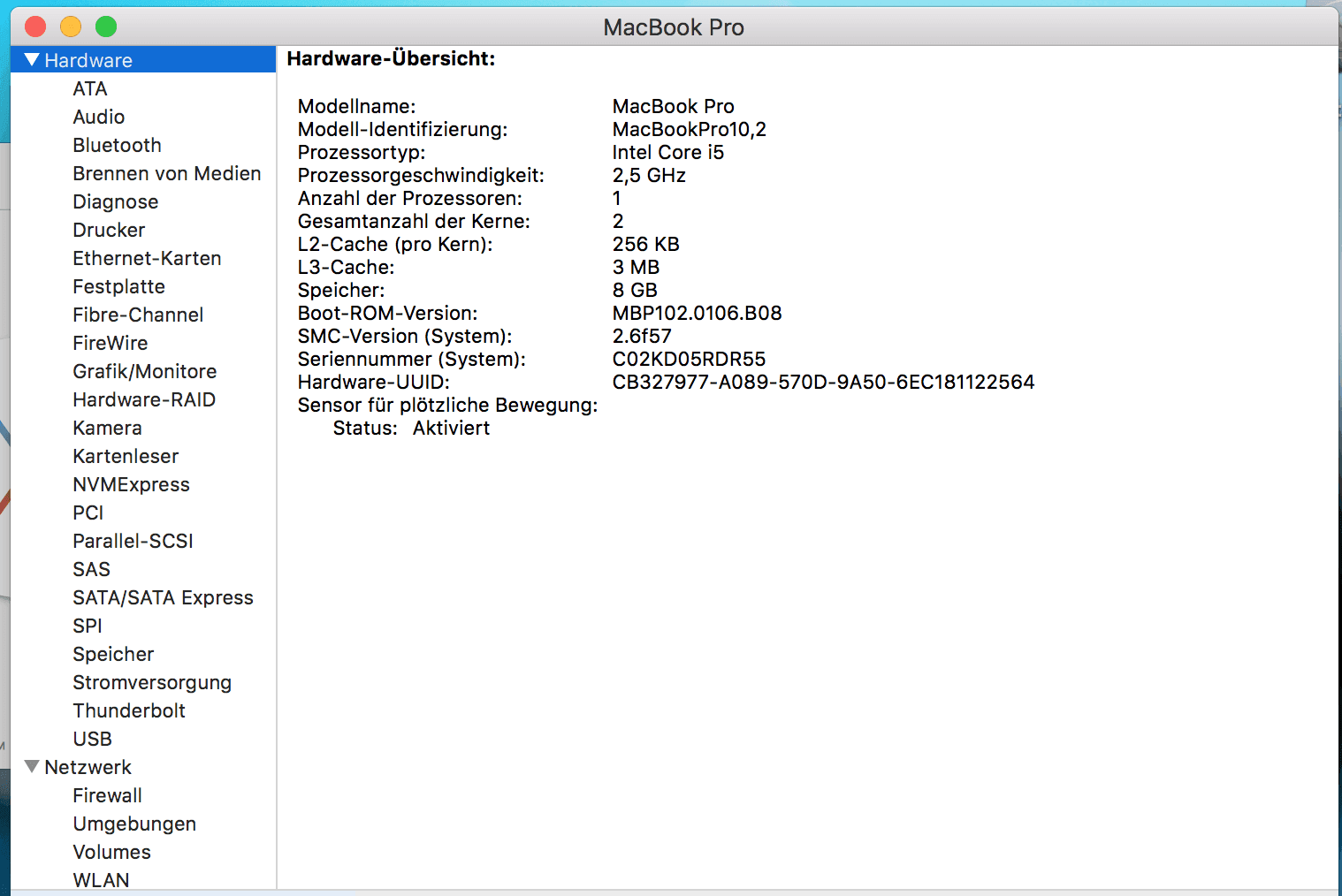This screenshot has height=896, width=1342.
Task: Click the Sensor für plötzliche Bewegung label
Action: point(447,405)
